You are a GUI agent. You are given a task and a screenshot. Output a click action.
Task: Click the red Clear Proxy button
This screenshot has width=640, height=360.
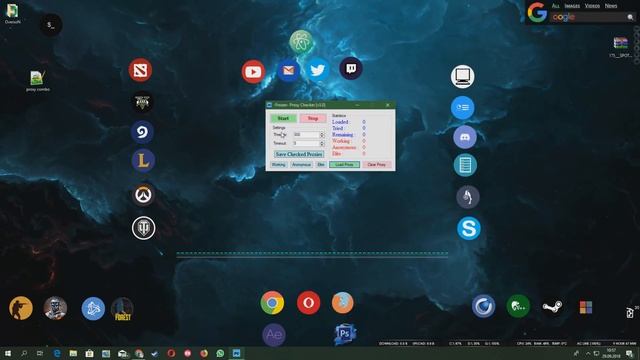pyautogui.click(x=376, y=164)
